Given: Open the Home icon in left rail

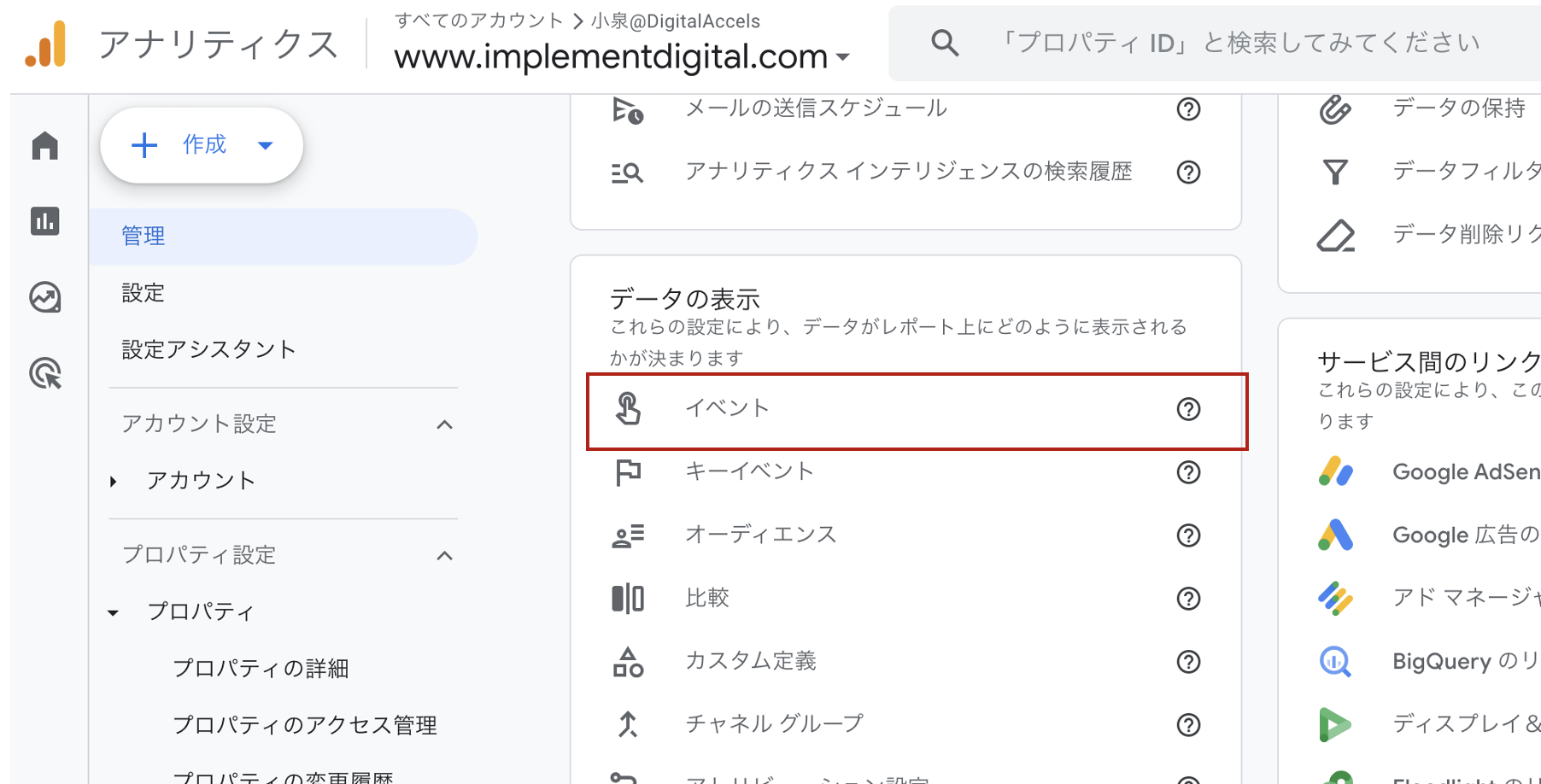Looking at the screenshot, I should tap(45, 145).
